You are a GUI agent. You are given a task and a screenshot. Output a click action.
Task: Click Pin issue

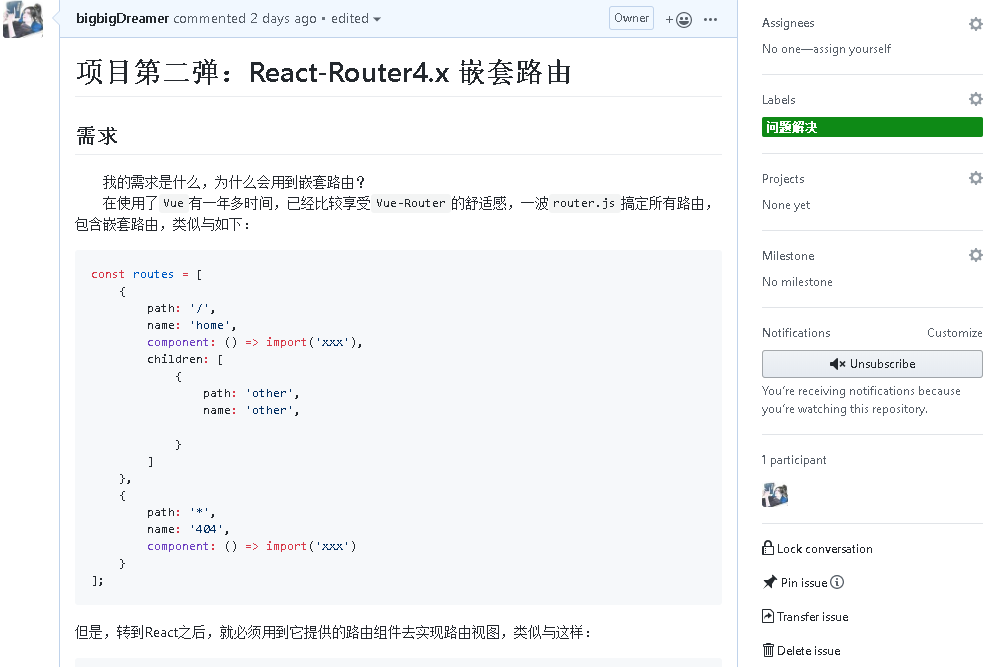click(x=795, y=582)
